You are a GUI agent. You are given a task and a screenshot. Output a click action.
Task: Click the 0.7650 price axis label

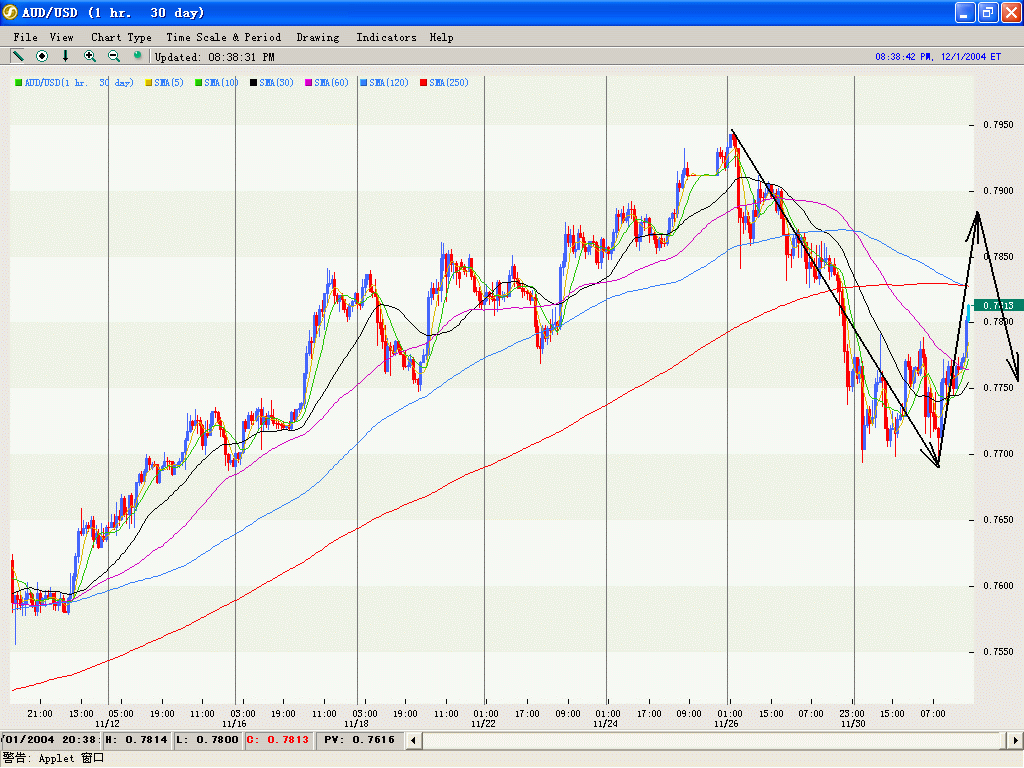[x=999, y=520]
